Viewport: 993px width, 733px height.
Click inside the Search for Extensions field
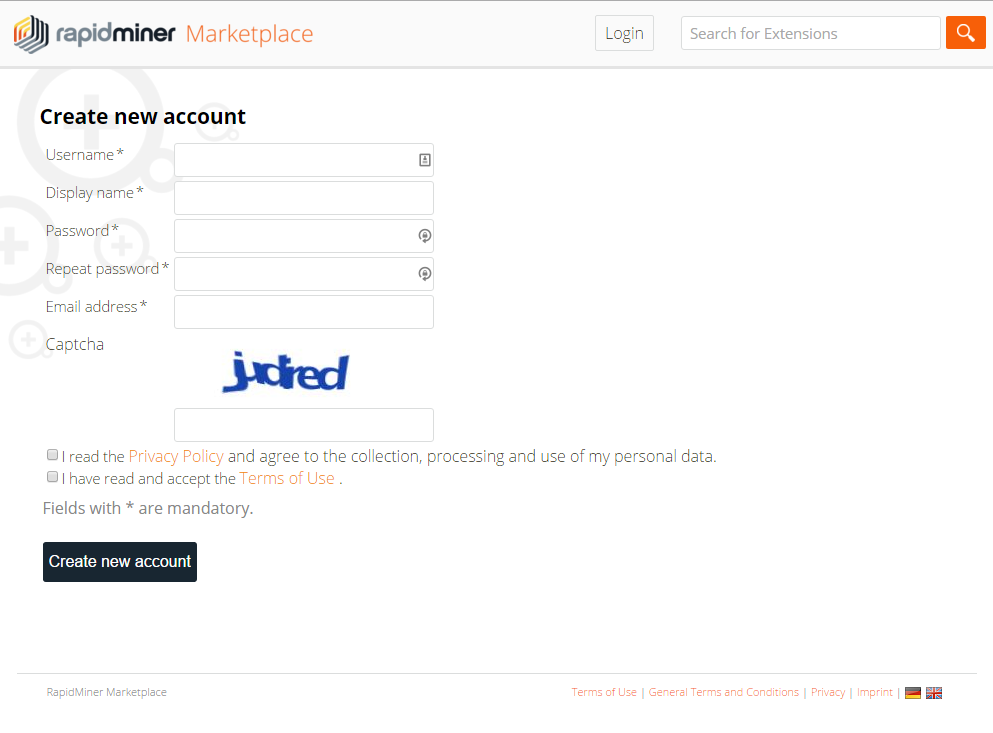click(x=810, y=33)
